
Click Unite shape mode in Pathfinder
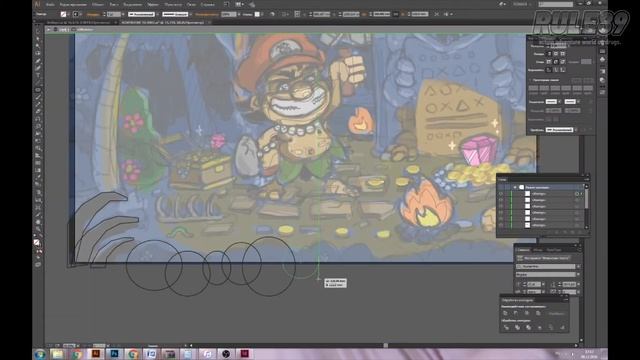point(505,313)
